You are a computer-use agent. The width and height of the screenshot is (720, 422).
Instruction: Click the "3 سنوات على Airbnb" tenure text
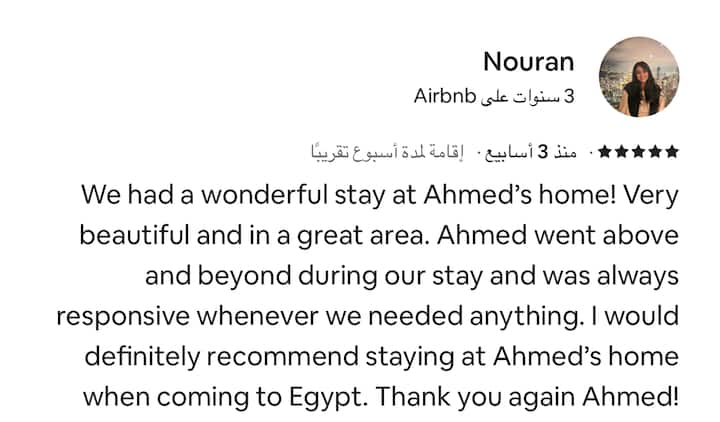coord(494,97)
